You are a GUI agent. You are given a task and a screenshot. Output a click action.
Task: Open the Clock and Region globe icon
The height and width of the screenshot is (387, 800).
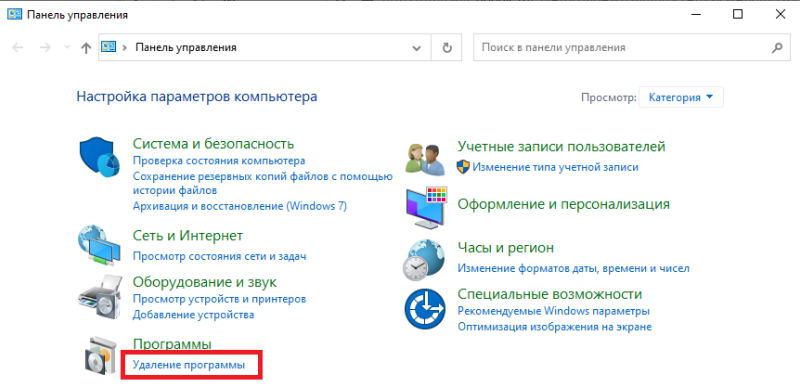pos(424,260)
